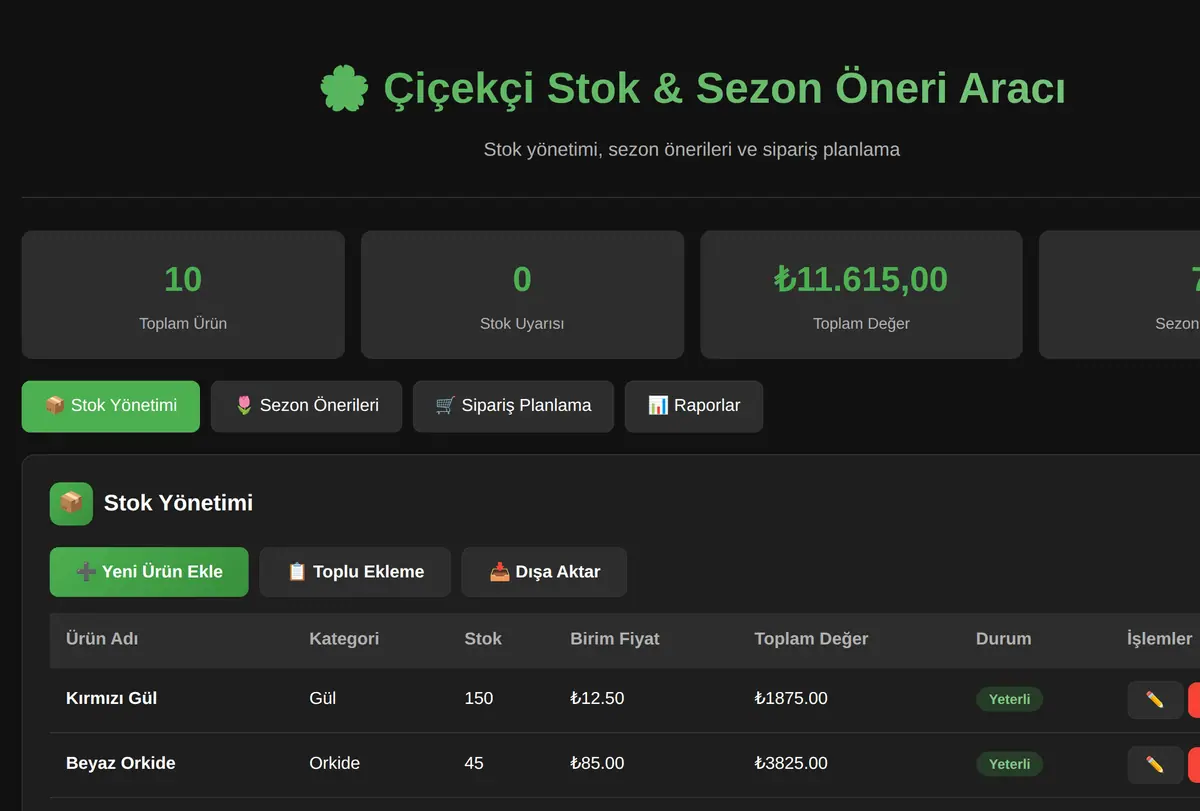Click the unit price ₺85.00
1200x811 pixels.
point(597,763)
